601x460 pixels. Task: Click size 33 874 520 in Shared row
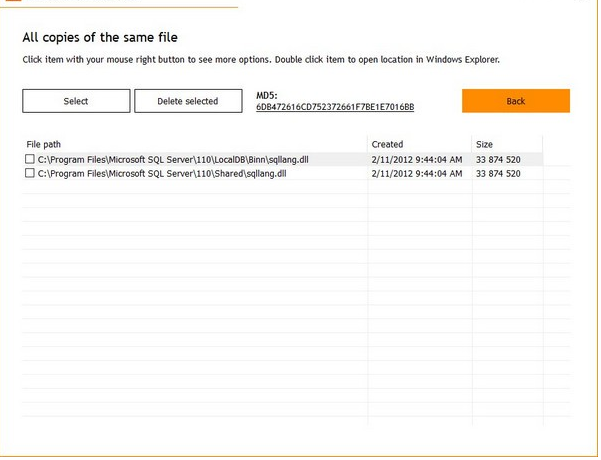(498, 174)
